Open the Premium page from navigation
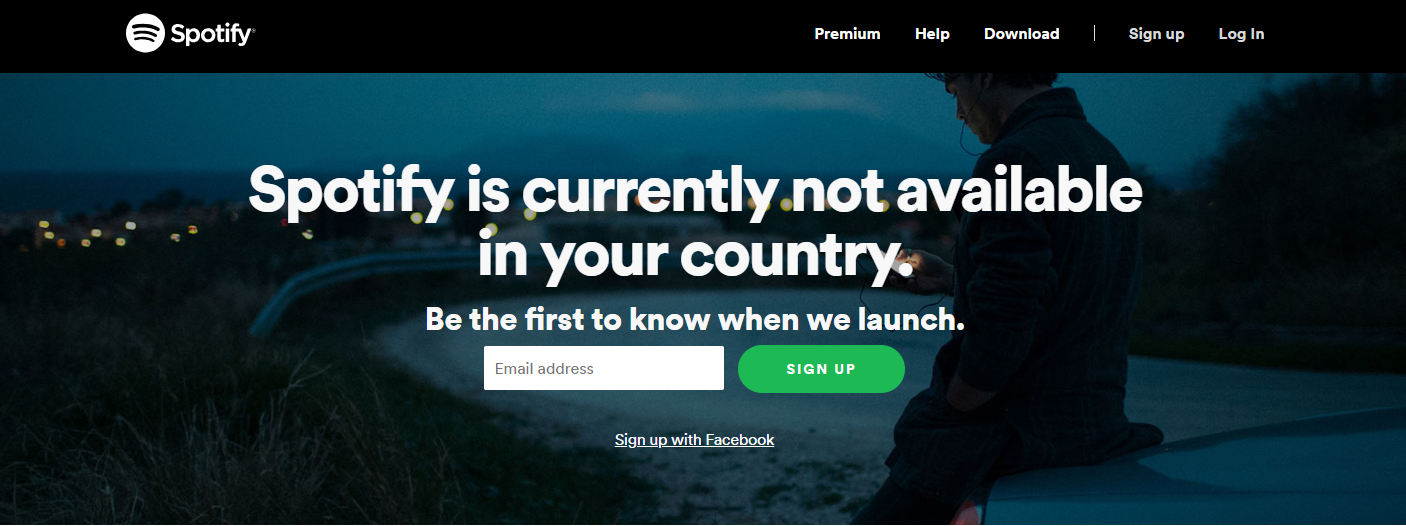Image resolution: width=1406 pixels, height=526 pixels. (847, 34)
